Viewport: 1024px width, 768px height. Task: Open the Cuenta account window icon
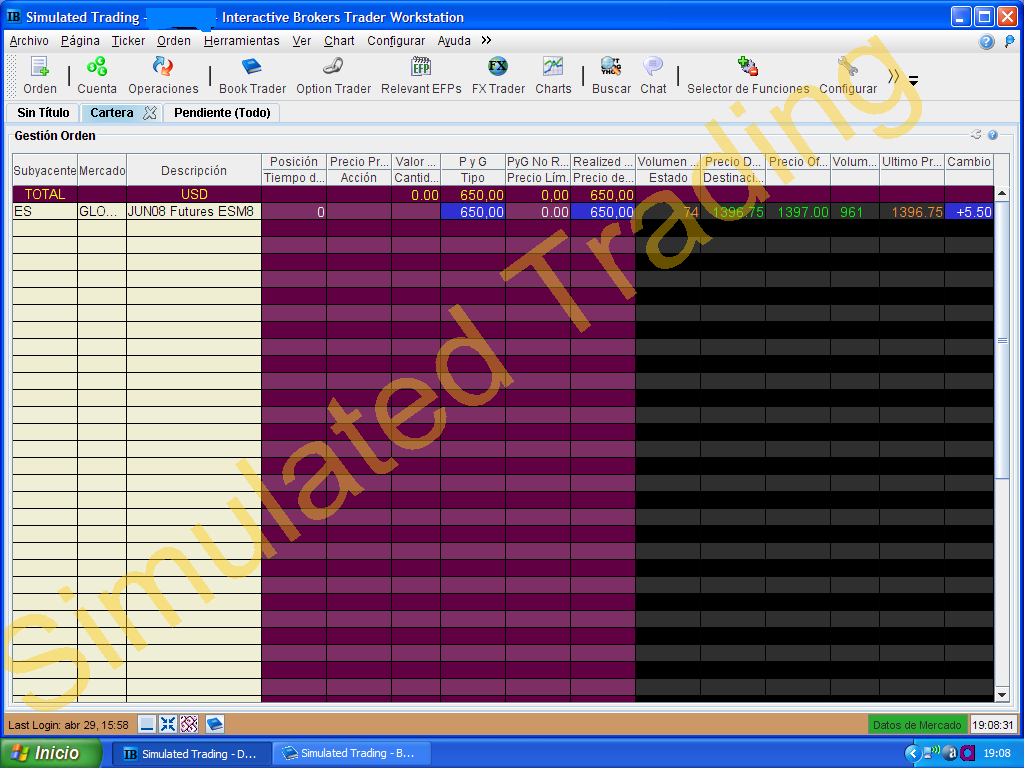click(x=97, y=75)
